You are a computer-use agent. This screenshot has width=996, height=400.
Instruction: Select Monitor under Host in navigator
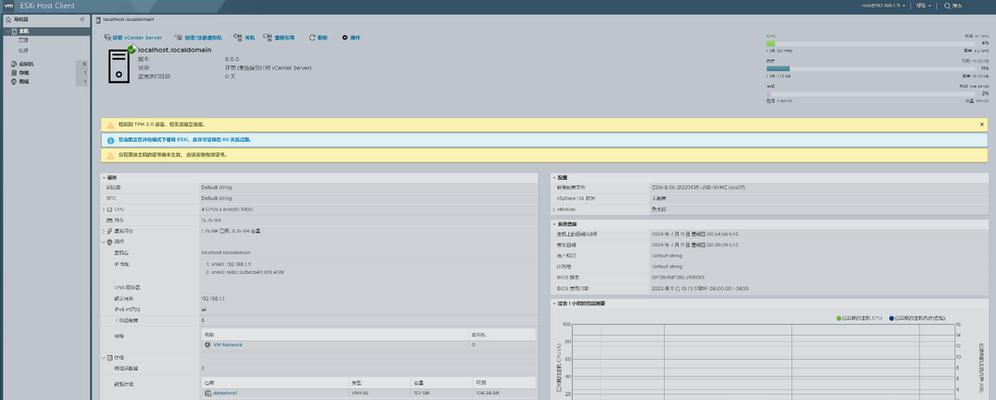point(23,49)
